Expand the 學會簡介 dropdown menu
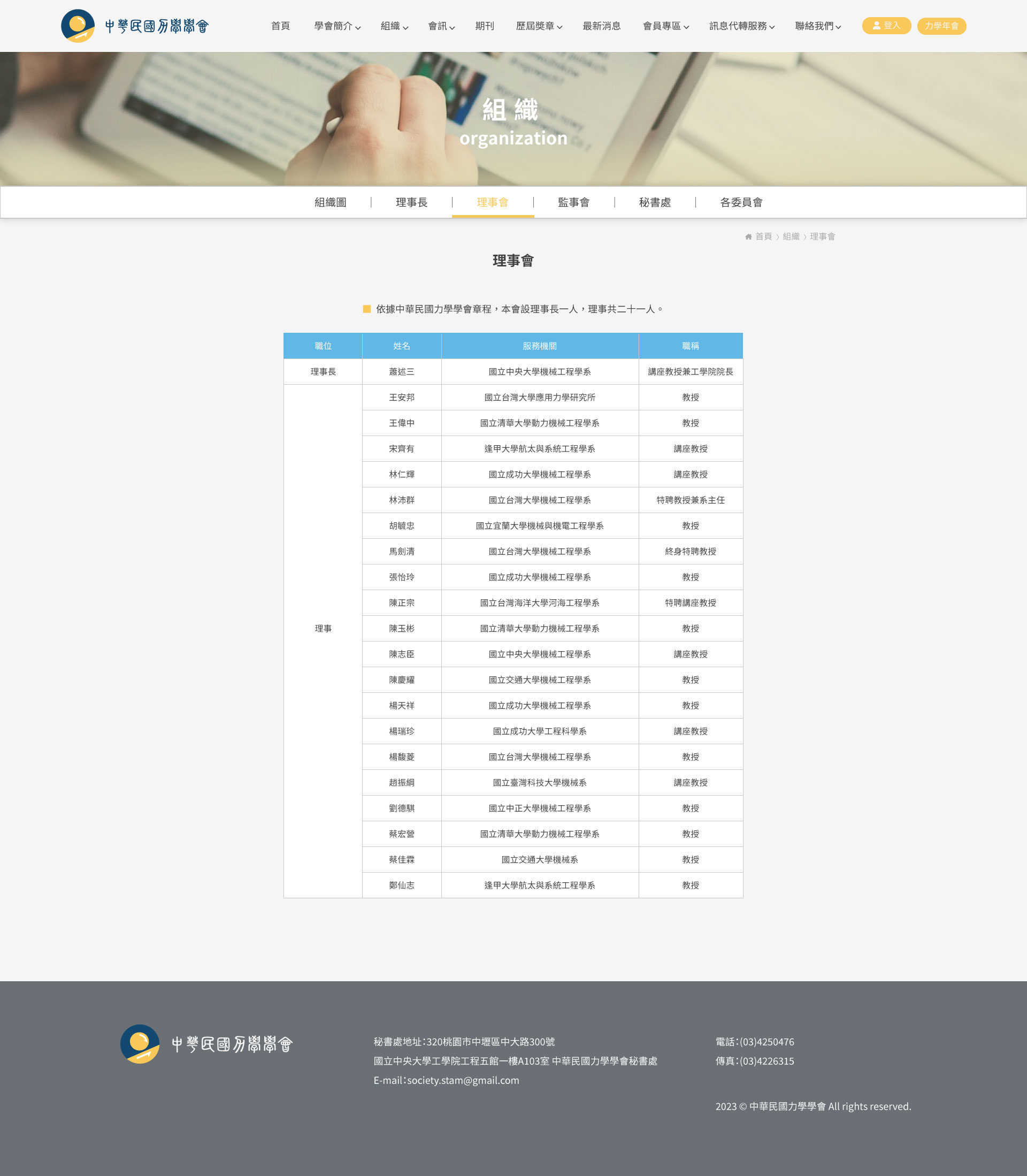This screenshot has width=1027, height=1176. [337, 26]
